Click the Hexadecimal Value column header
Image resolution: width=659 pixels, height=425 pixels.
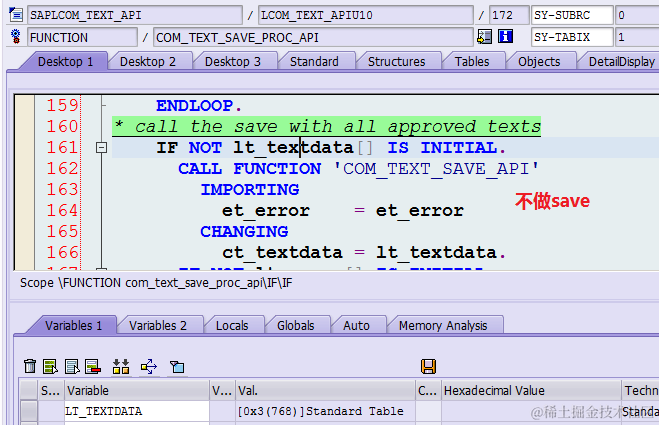[531, 391]
